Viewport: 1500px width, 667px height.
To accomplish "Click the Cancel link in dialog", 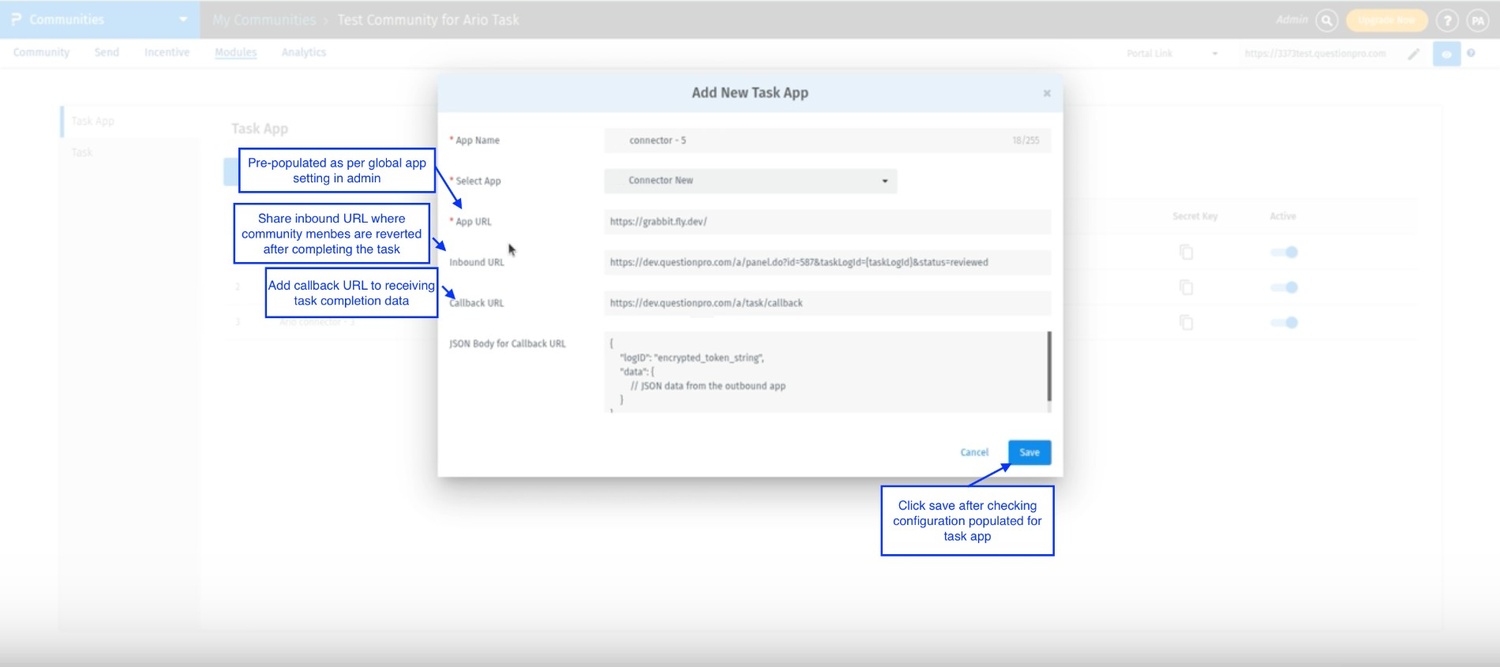I will click(974, 453).
